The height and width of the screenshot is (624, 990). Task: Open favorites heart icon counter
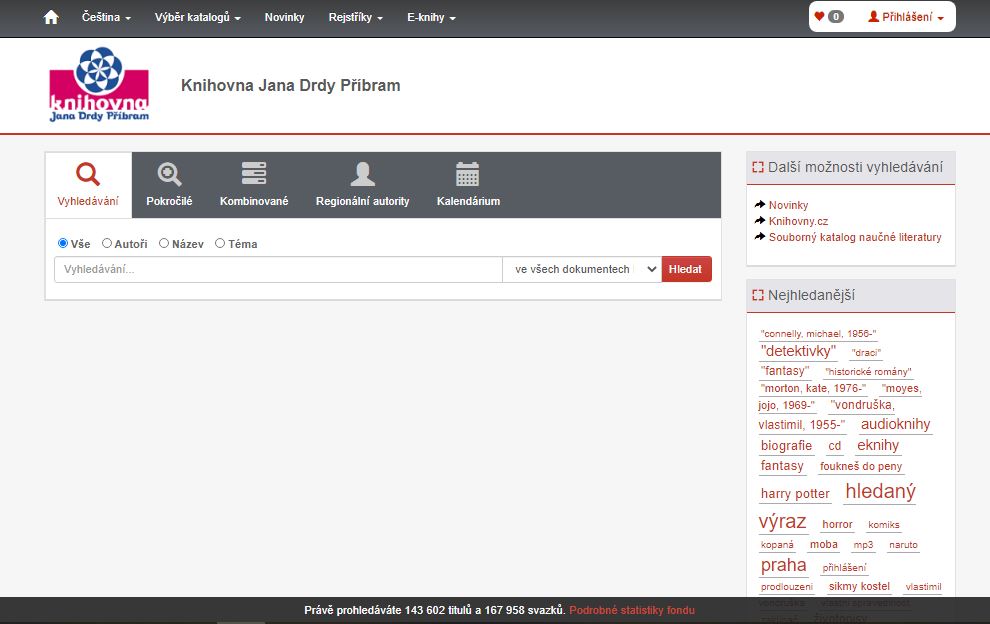828,17
